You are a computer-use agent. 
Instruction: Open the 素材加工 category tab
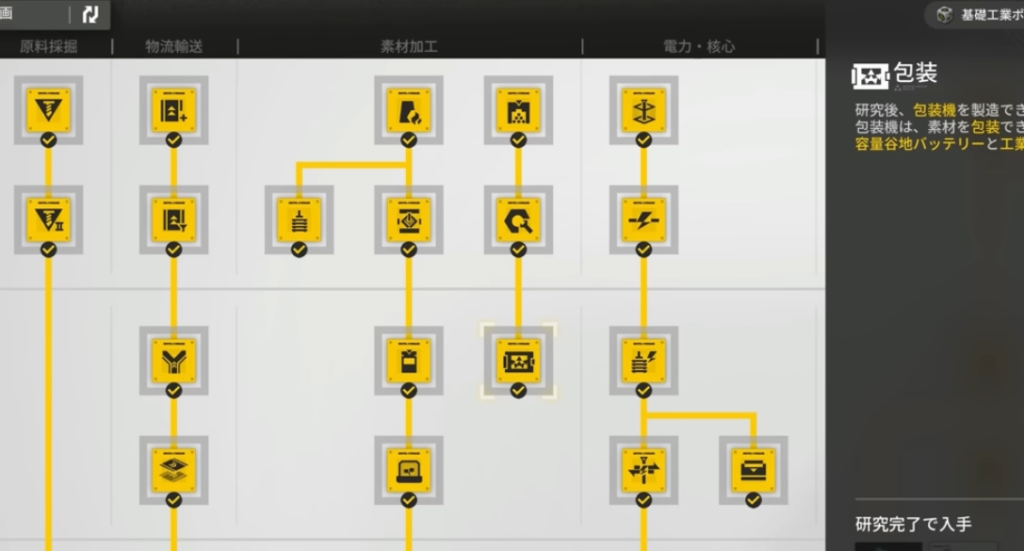tap(409, 46)
